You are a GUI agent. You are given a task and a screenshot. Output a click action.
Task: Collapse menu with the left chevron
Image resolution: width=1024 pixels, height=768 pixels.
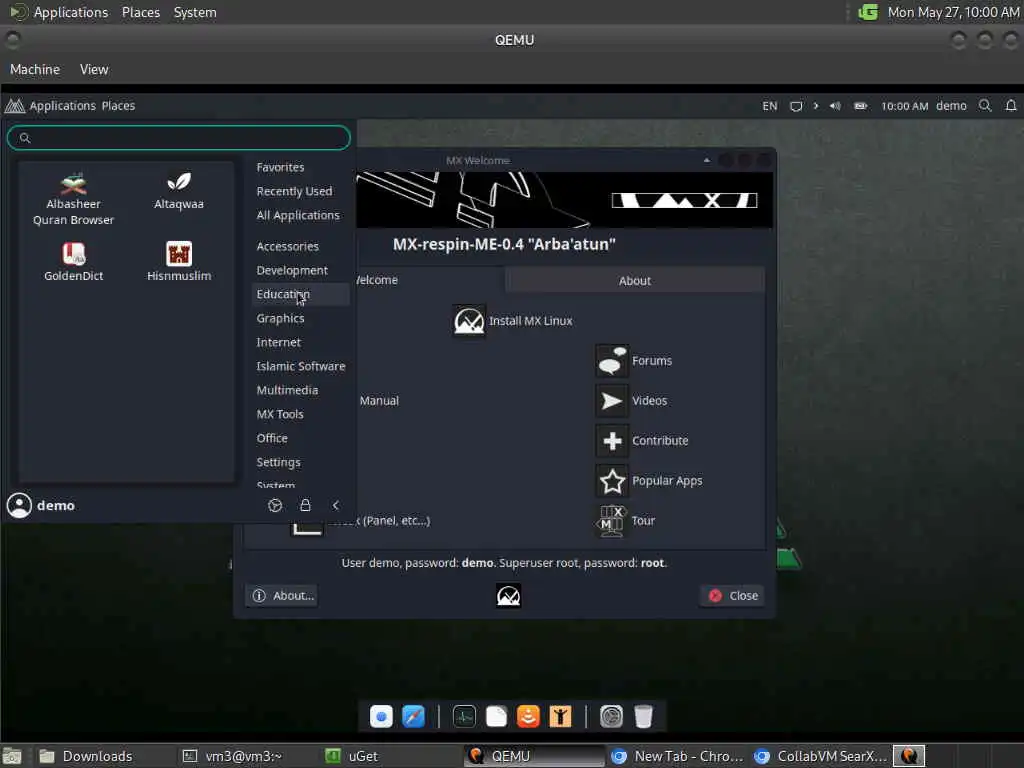click(x=336, y=505)
